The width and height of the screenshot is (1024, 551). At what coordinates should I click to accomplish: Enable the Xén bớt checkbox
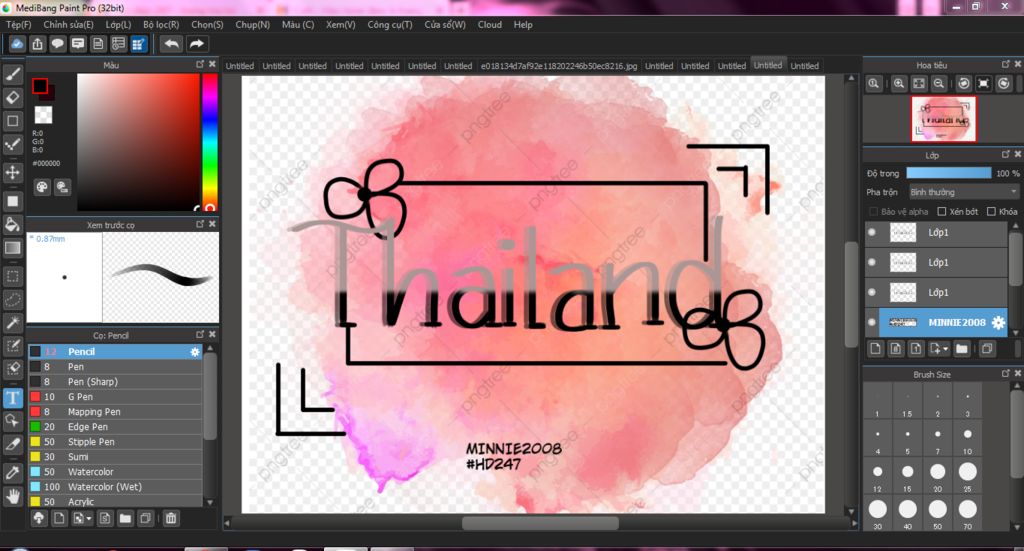[x=942, y=212]
